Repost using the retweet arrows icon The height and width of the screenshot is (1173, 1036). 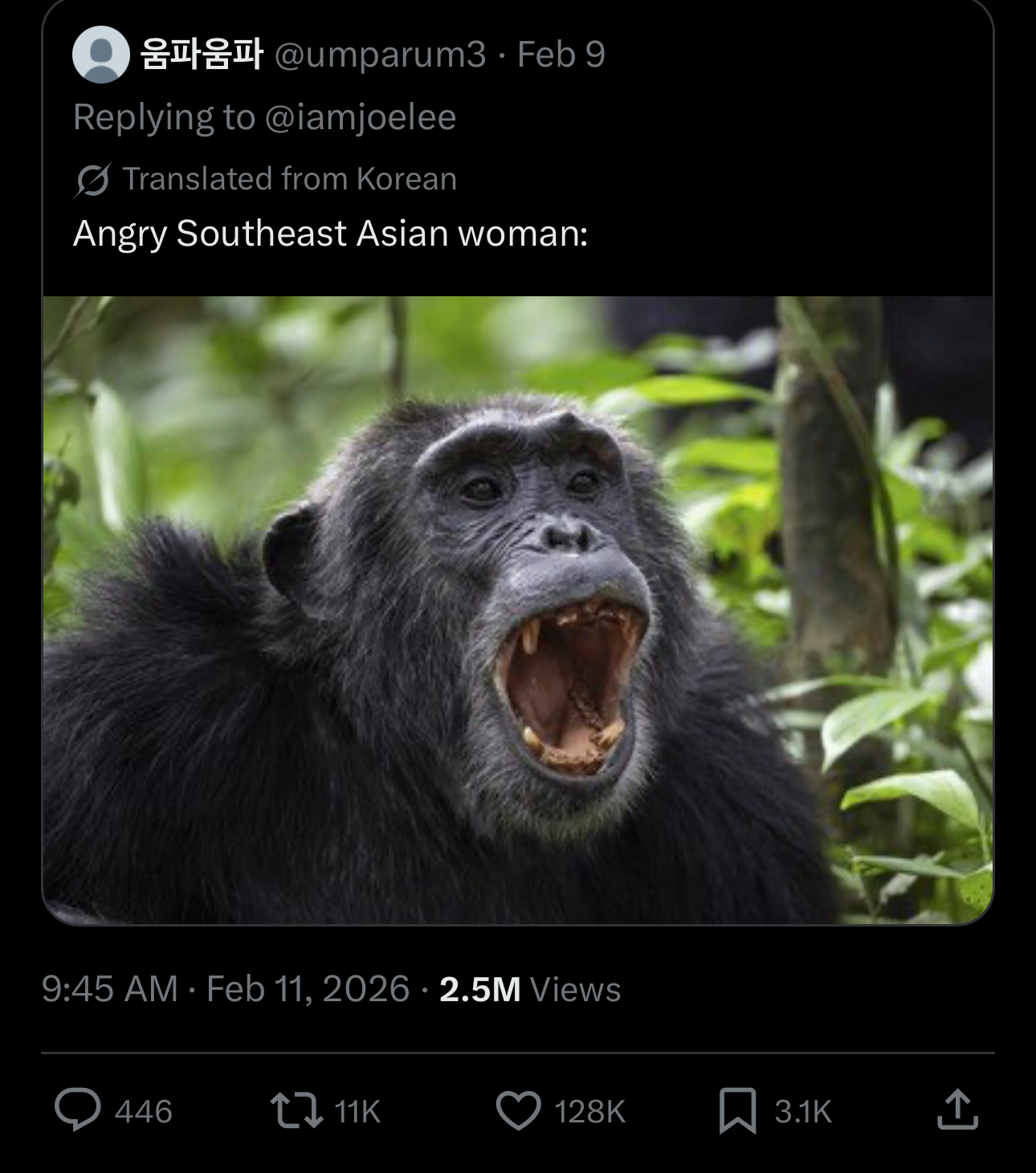click(x=296, y=1110)
